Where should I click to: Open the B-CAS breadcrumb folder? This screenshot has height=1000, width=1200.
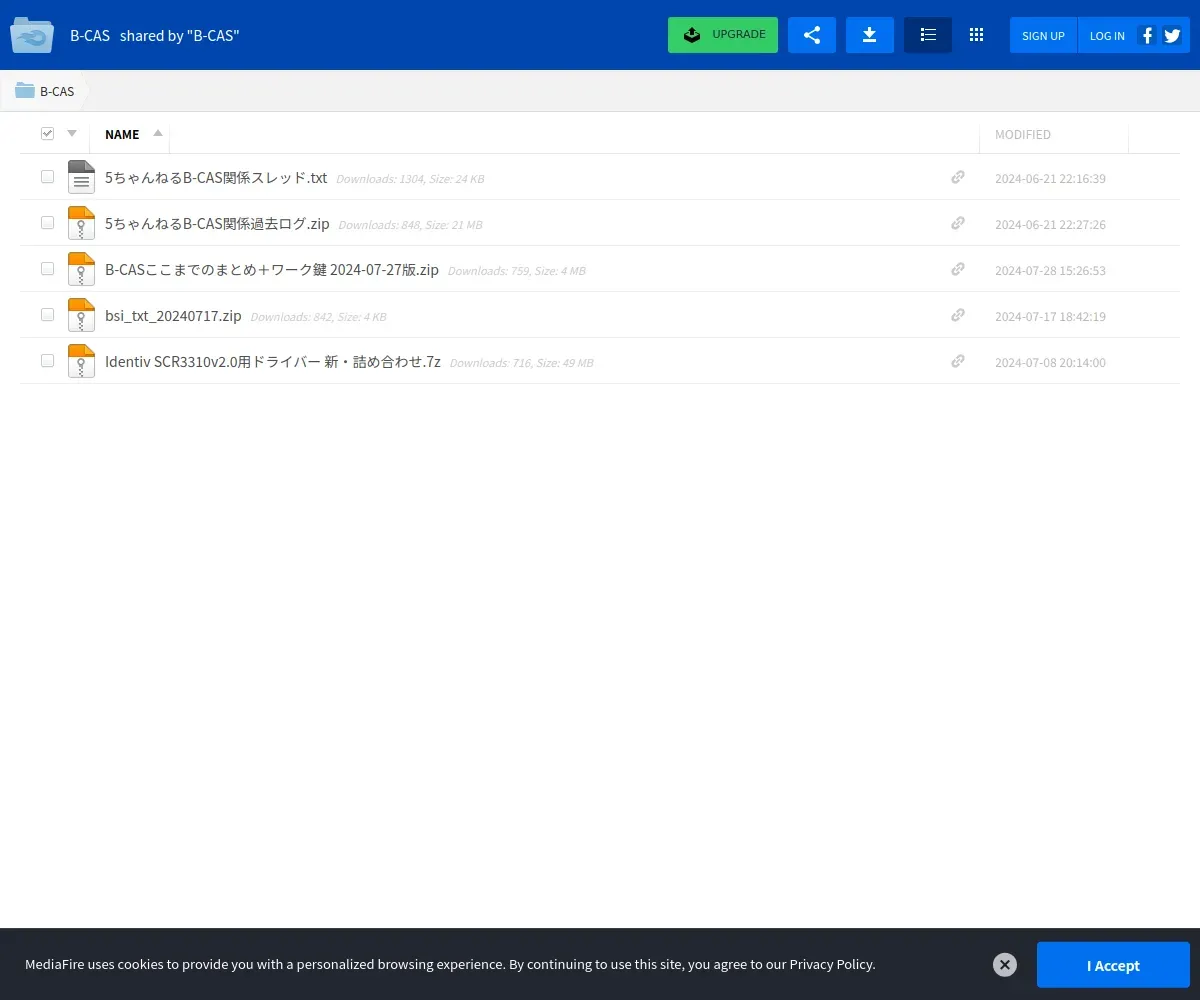pos(45,91)
